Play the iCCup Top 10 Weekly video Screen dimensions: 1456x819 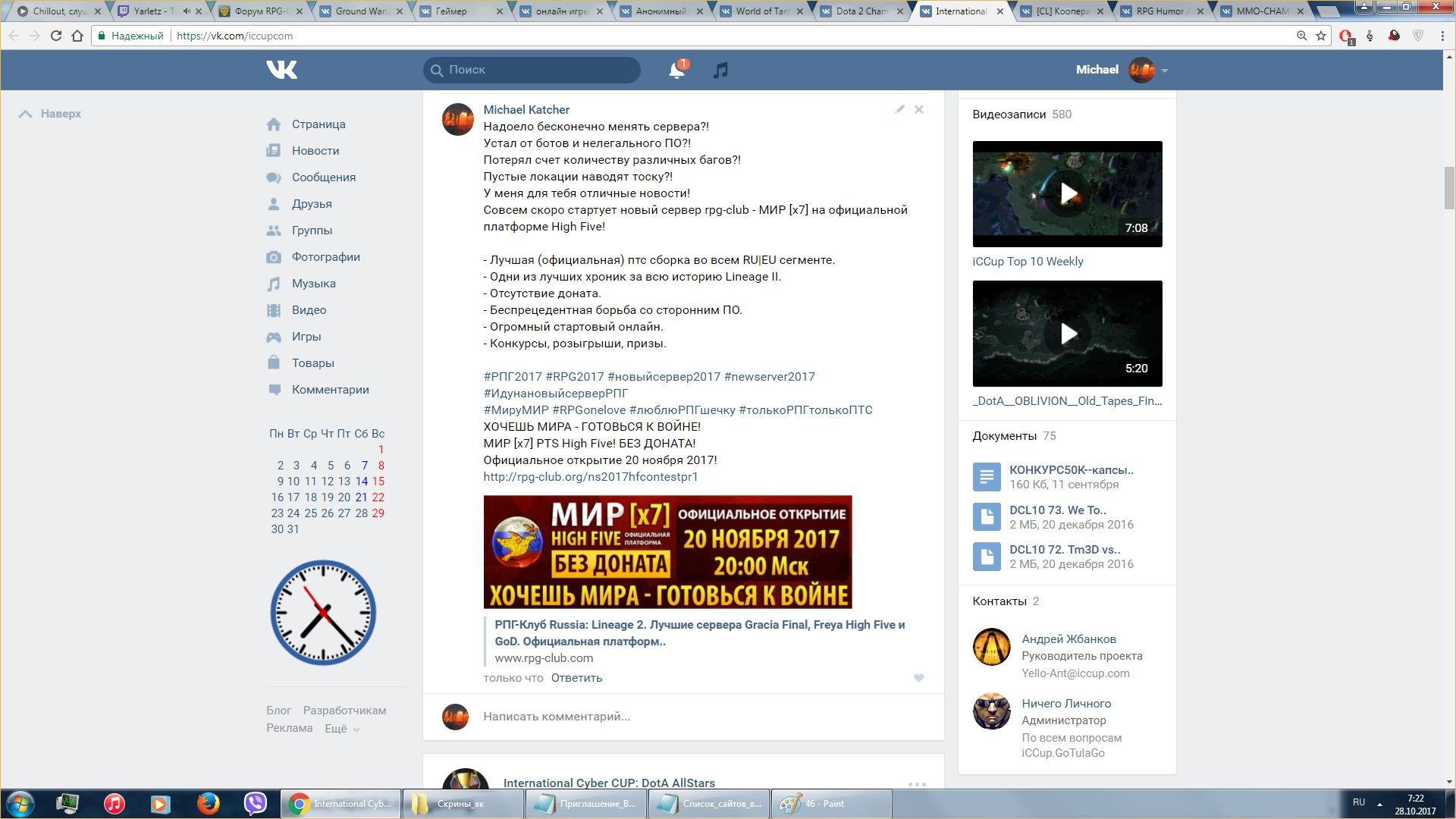pyautogui.click(x=1067, y=194)
